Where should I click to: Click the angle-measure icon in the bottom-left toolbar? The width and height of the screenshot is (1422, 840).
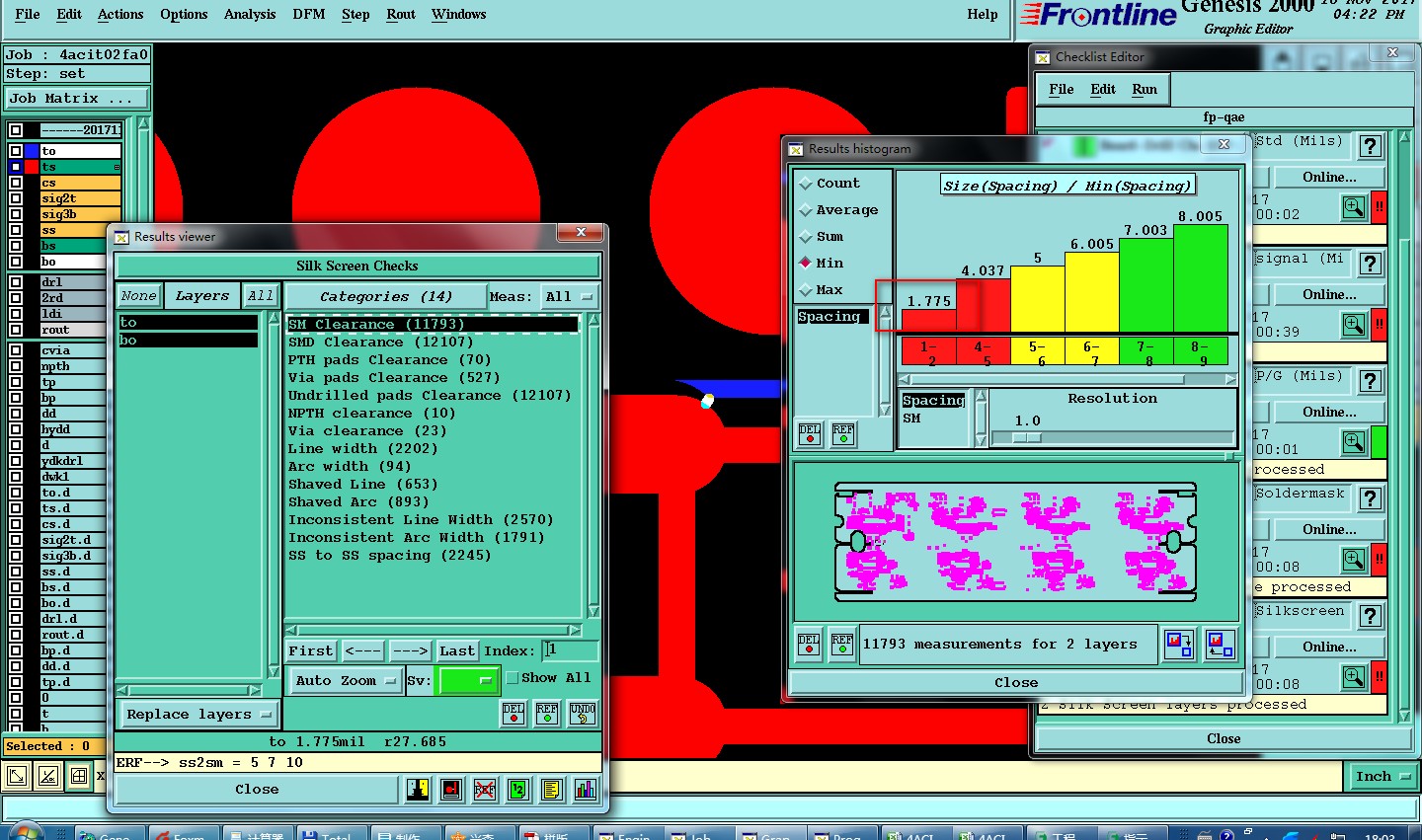pyautogui.click(x=47, y=777)
